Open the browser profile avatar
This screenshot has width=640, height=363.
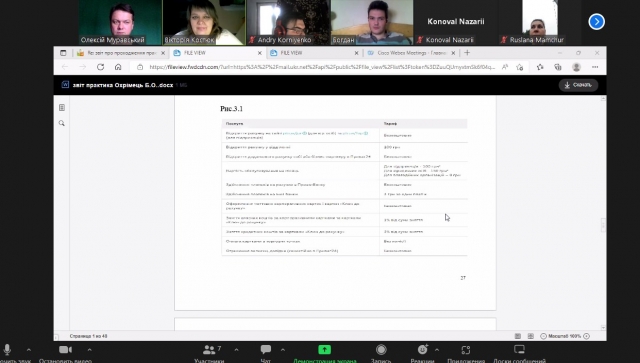click(x=576, y=67)
